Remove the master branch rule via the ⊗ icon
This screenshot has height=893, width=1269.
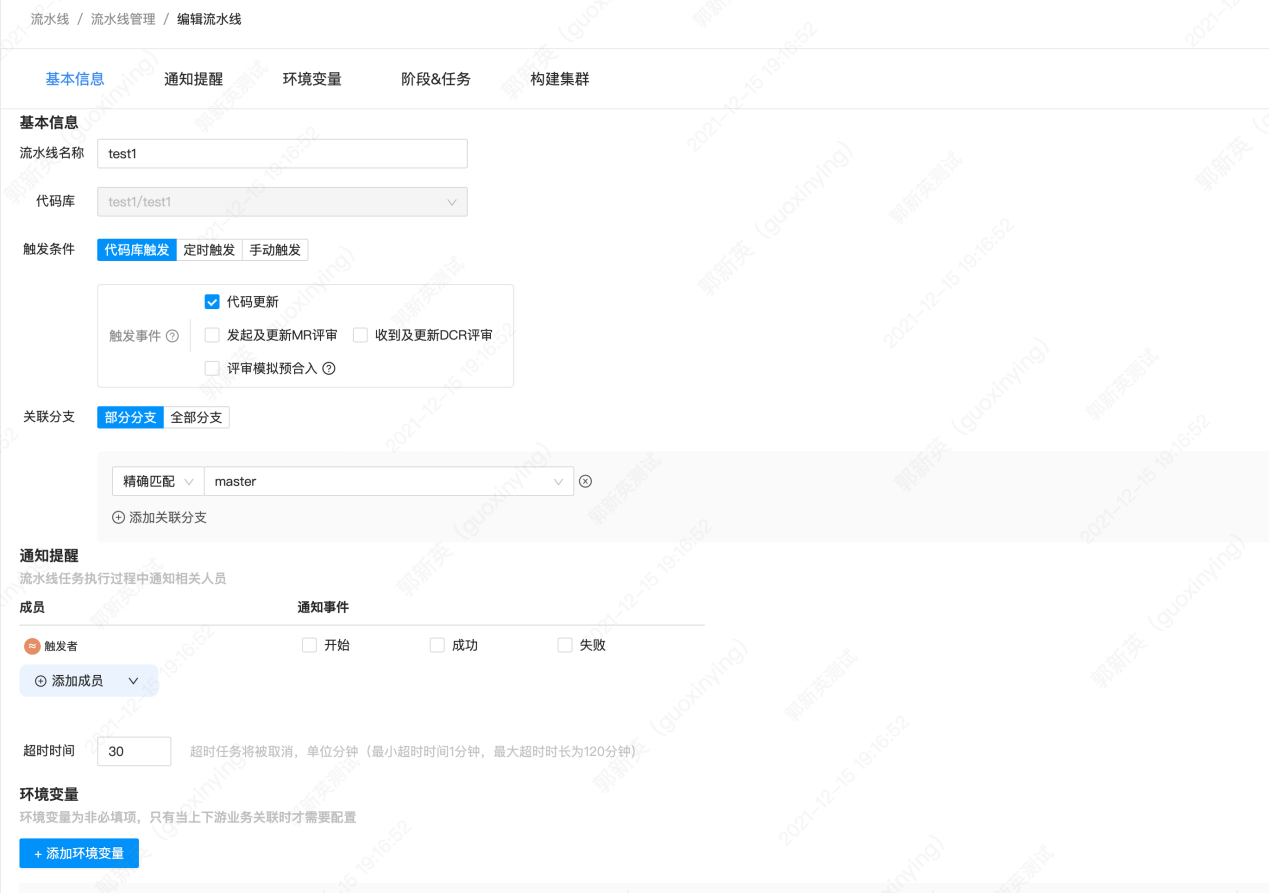[x=585, y=481]
